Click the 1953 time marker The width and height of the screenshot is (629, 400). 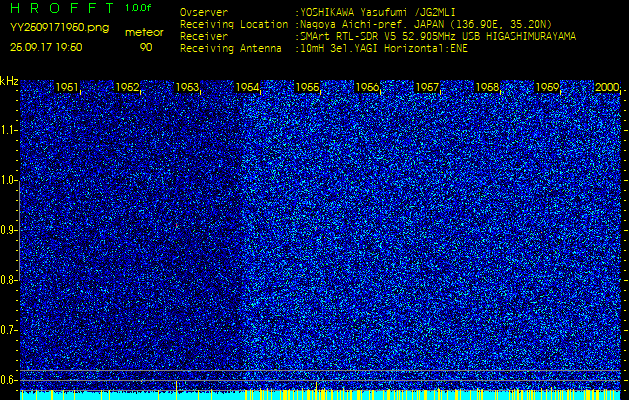(187, 87)
